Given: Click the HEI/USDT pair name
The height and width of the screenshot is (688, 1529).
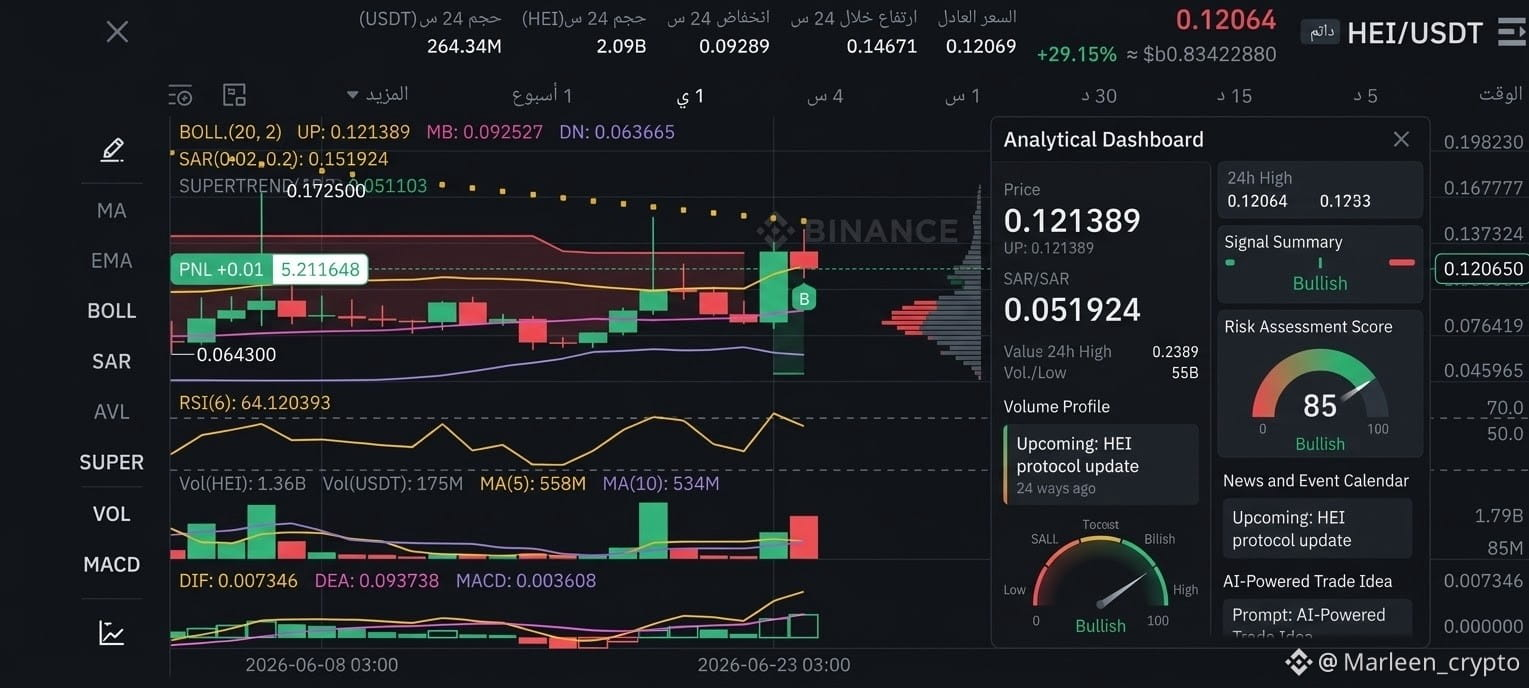Looking at the screenshot, I should 1415,33.
